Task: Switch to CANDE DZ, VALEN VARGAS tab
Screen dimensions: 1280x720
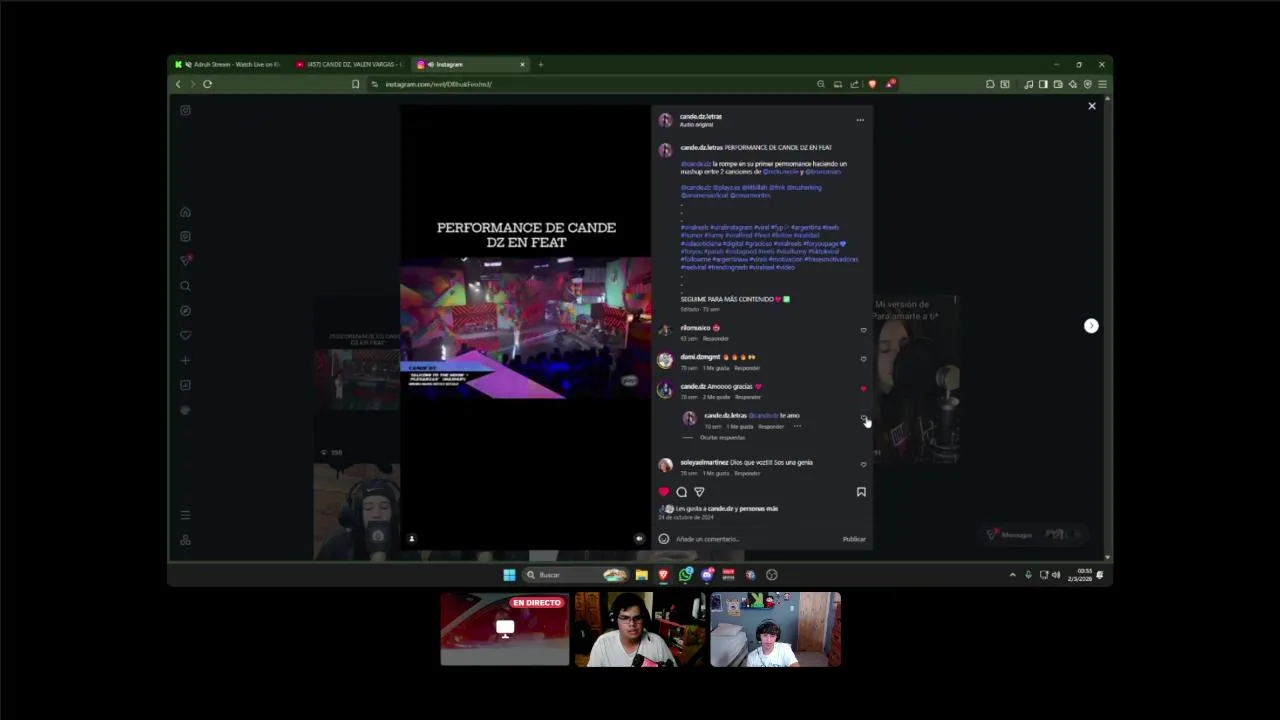Action: [349, 64]
